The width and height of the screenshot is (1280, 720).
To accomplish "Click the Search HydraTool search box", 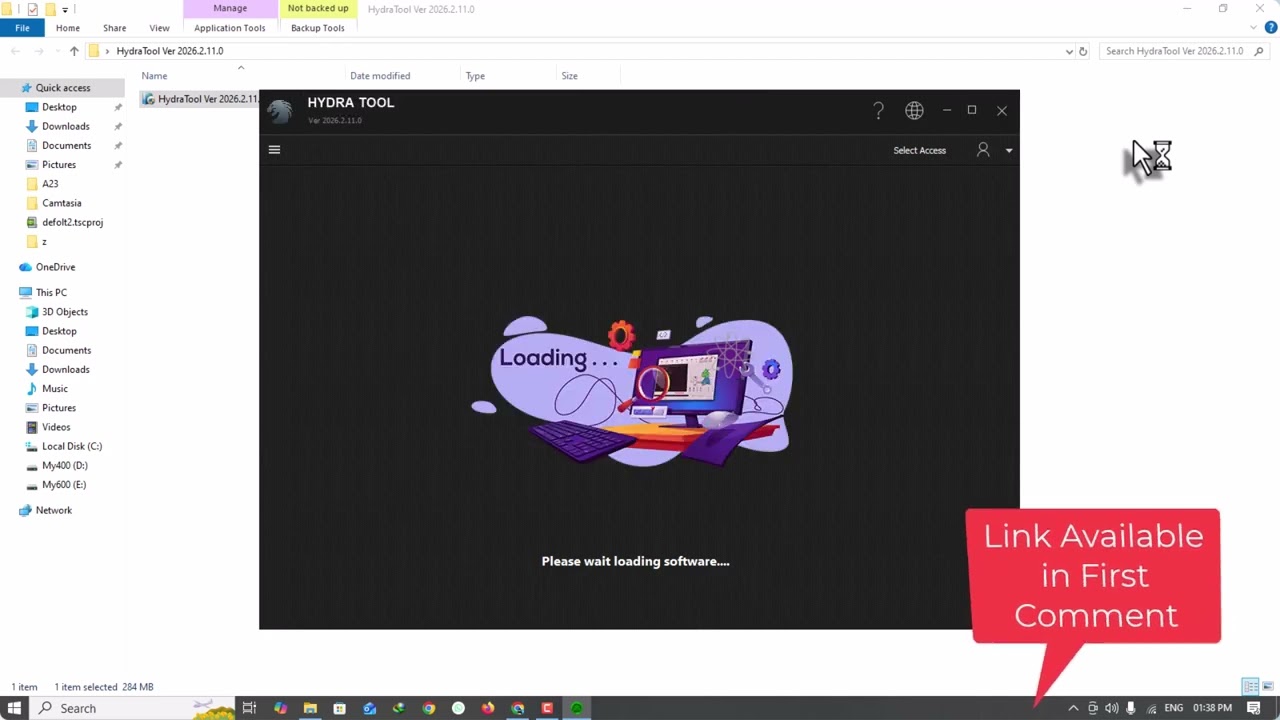I will tap(1175, 51).
